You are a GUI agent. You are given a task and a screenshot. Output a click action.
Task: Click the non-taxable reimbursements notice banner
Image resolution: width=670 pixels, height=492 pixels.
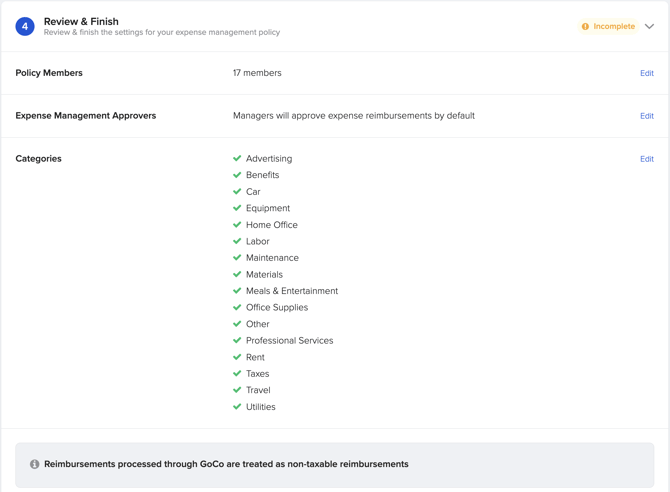pos(335,465)
